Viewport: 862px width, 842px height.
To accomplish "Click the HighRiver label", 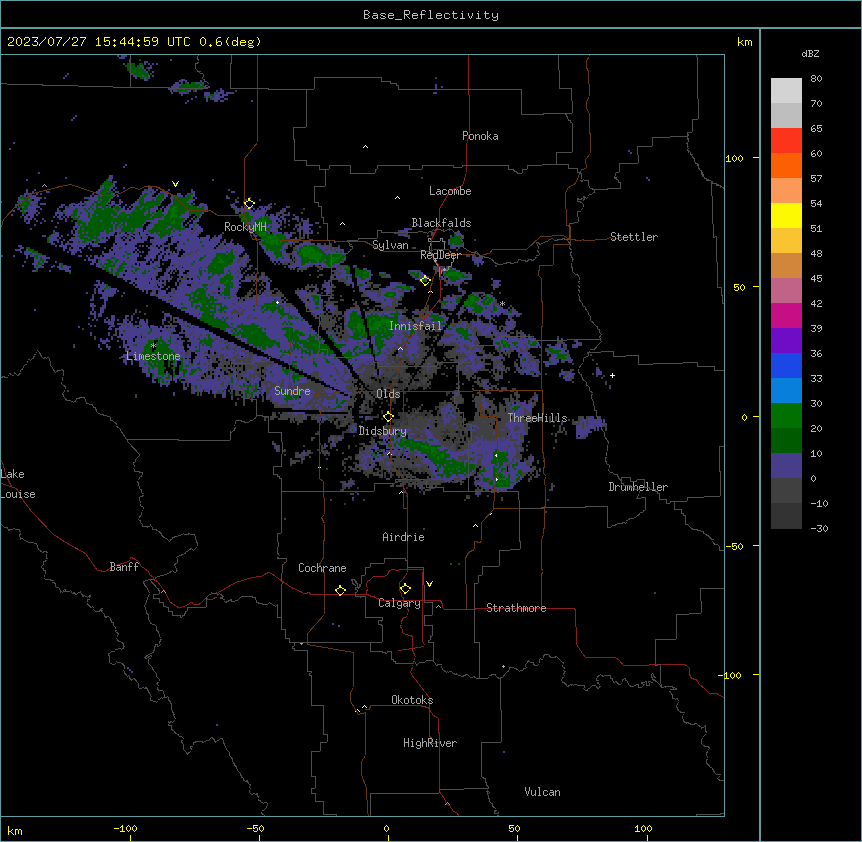I will pyautogui.click(x=430, y=743).
